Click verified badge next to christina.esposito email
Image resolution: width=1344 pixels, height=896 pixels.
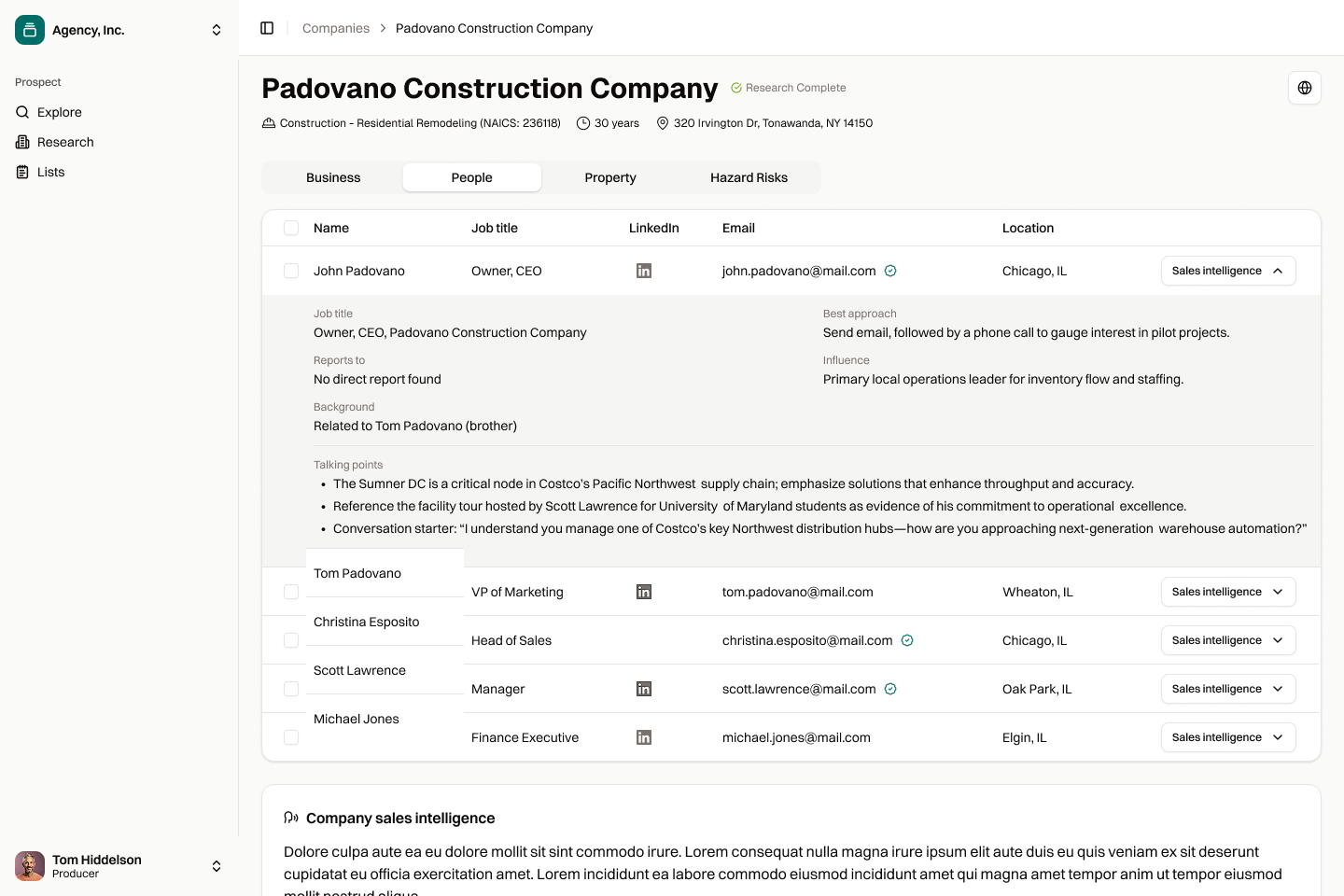(x=907, y=640)
